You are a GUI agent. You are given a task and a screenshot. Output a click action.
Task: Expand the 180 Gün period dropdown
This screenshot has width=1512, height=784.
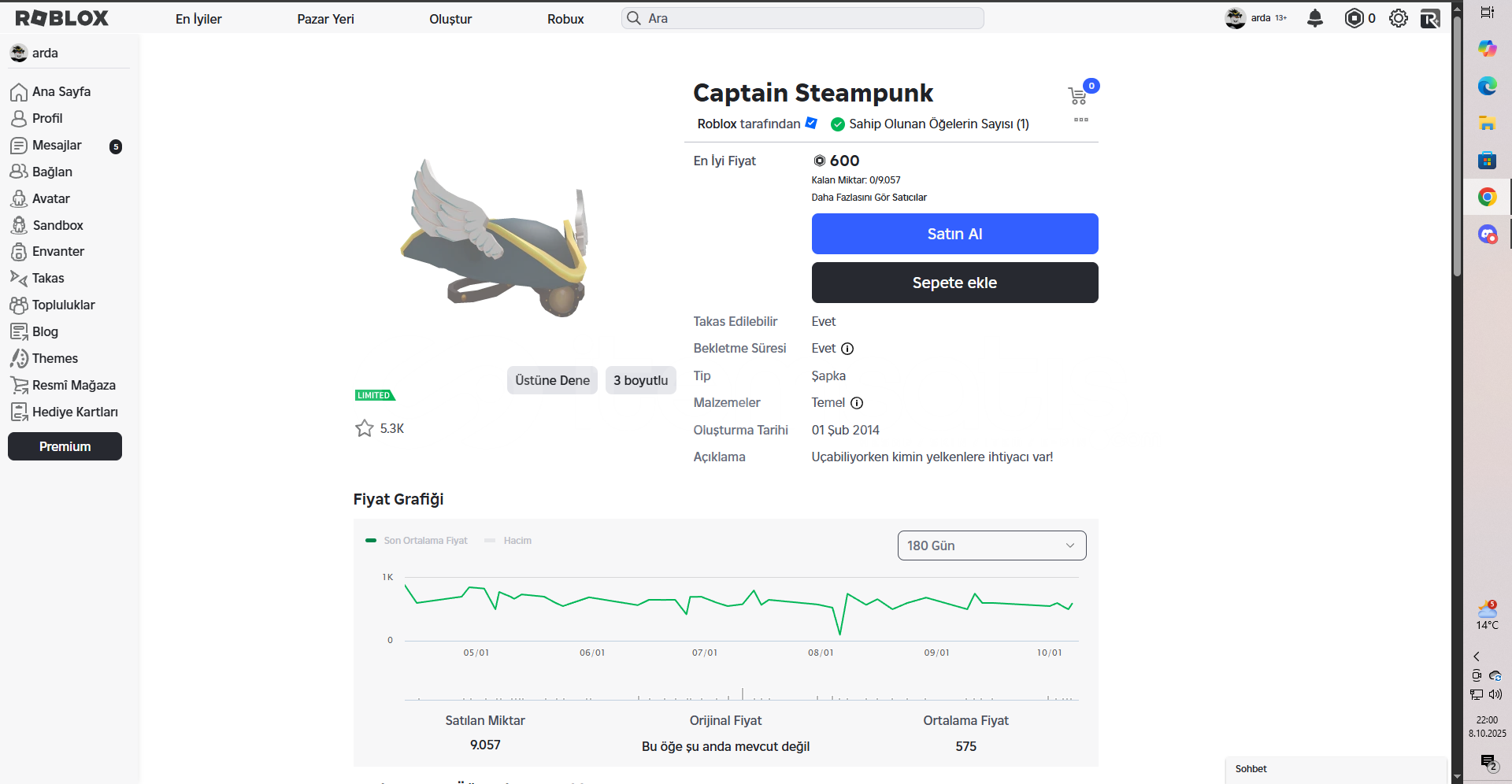pos(991,545)
